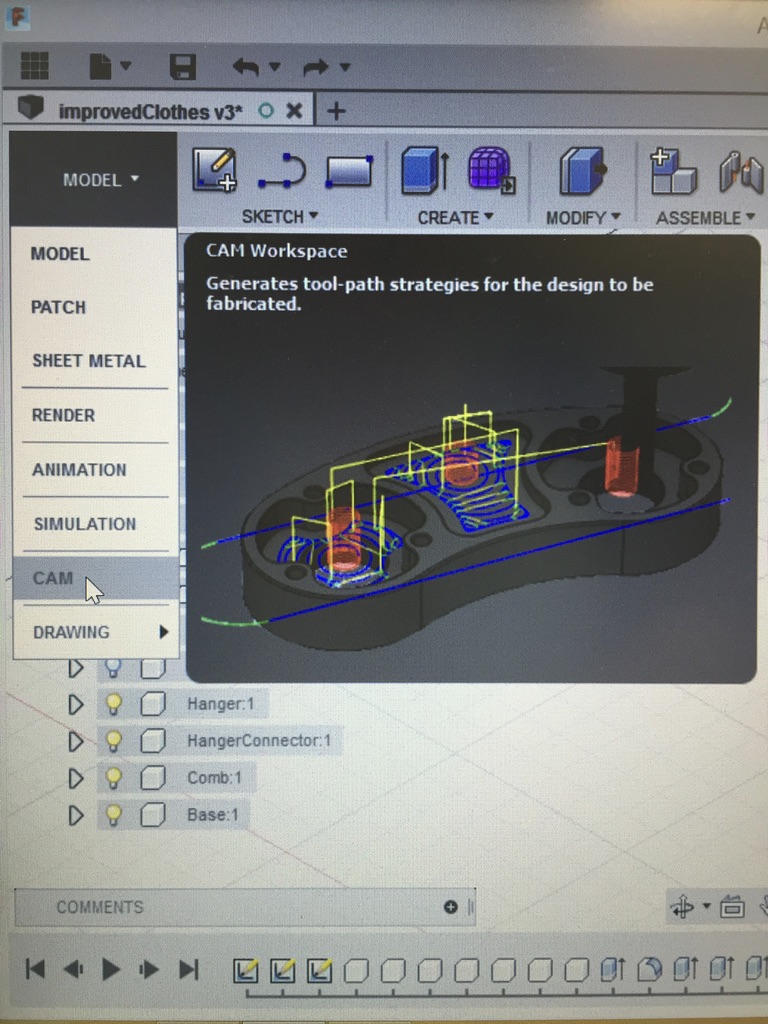The image size is (768, 1024).
Task: Choose CAM workspace from the list
Action: pyautogui.click(x=95, y=579)
